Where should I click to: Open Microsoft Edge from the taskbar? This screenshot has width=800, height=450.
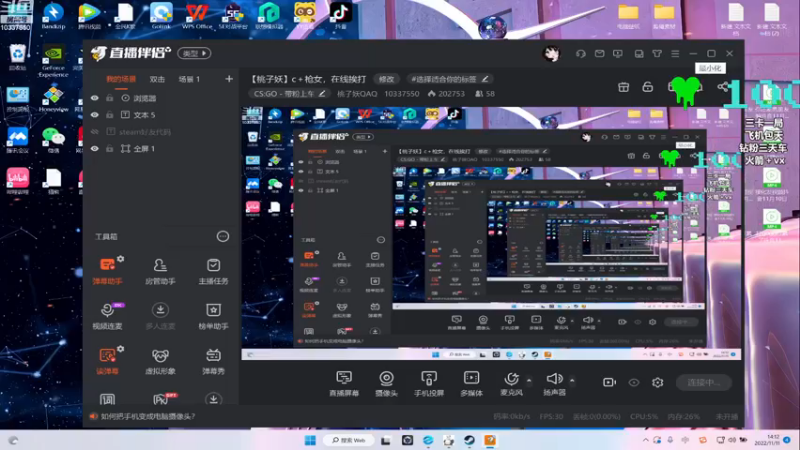pyautogui.click(x=428, y=440)
